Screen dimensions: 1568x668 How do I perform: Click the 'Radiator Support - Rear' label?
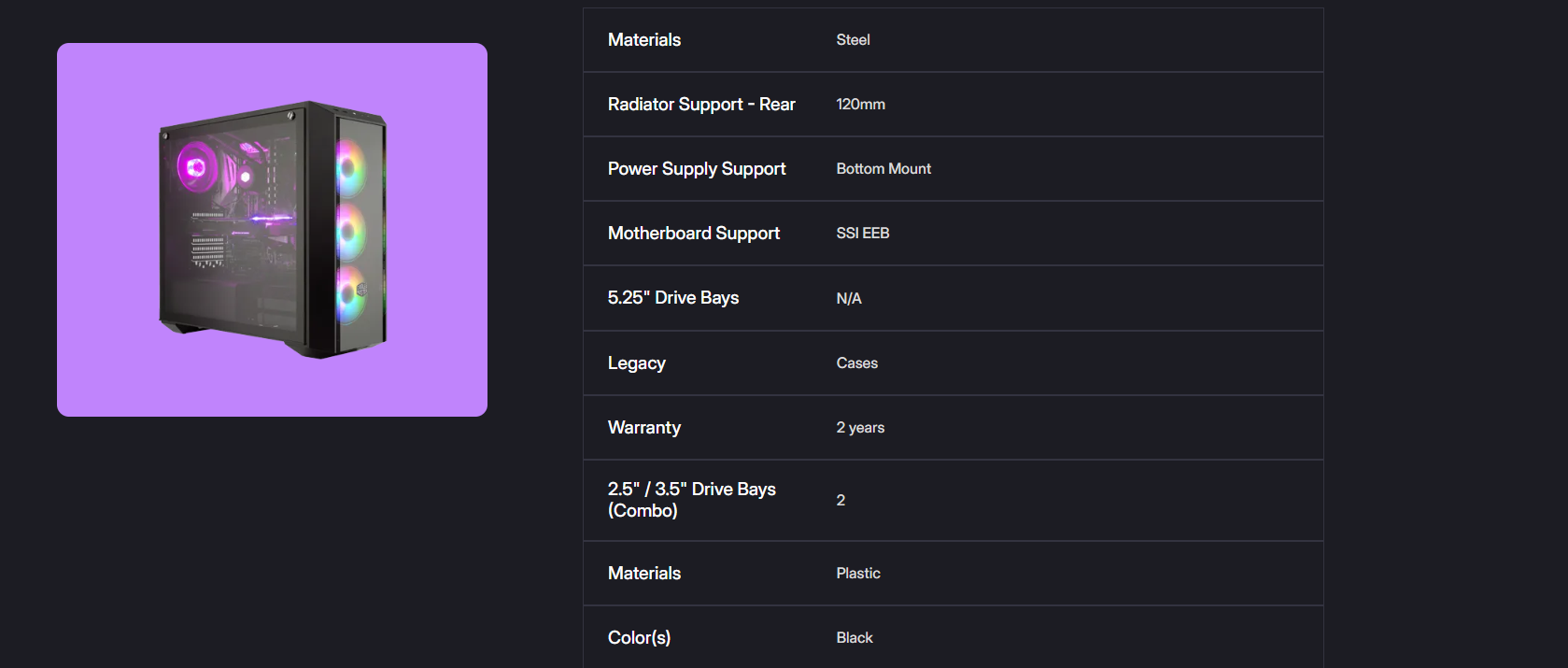point(701,105)
